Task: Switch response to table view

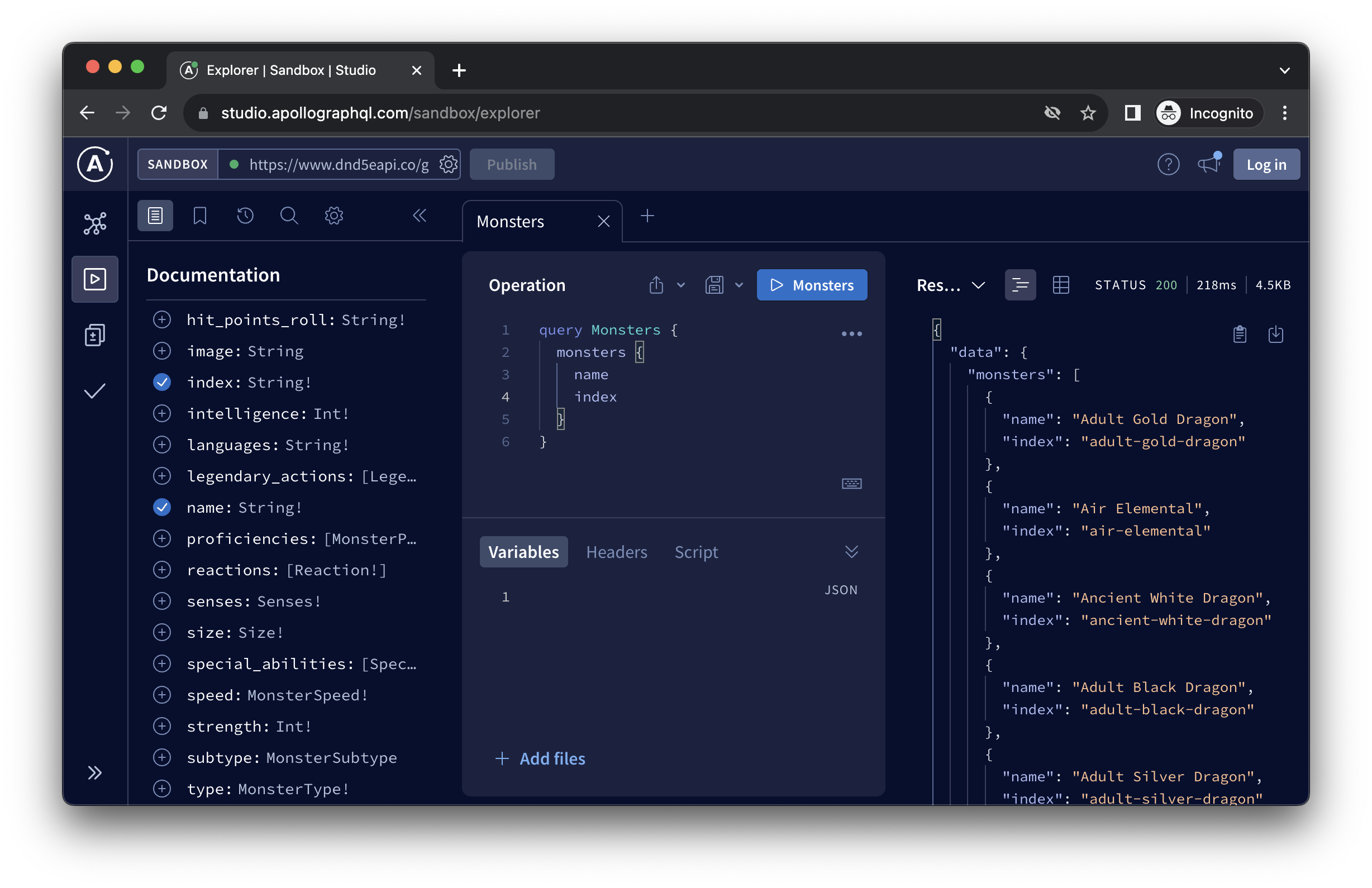Action: coord(1061,285)
